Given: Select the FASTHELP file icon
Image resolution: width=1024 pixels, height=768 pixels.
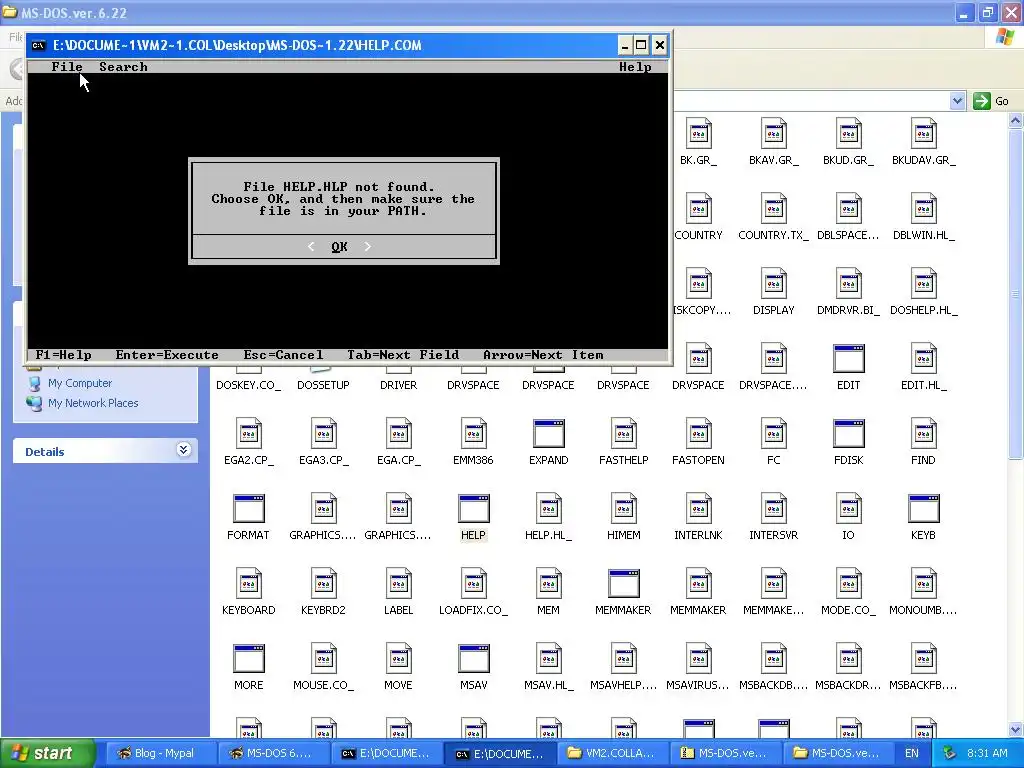Looking at the screenshot, I should point(624,434).
